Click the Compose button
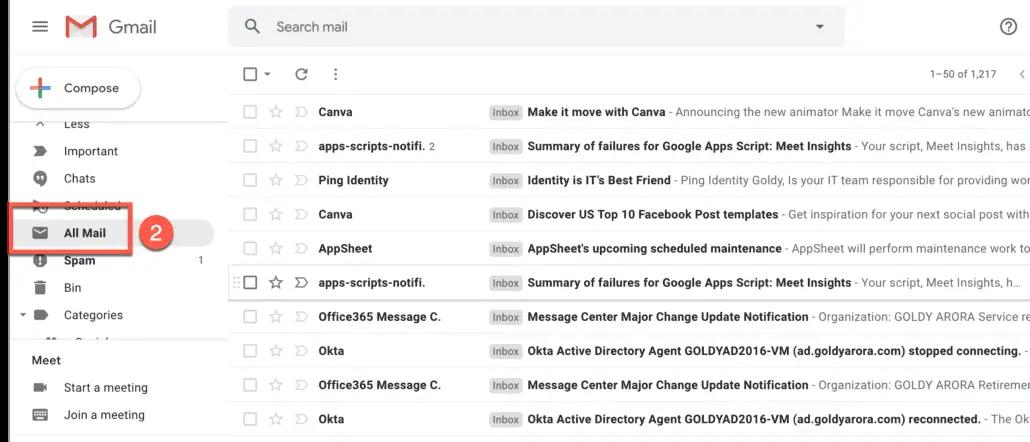1030x442 pixels. [x=78, y=88]
